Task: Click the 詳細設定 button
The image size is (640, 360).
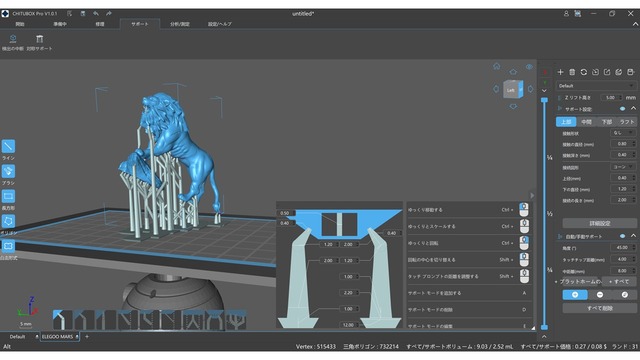Action: coord(600,223)
